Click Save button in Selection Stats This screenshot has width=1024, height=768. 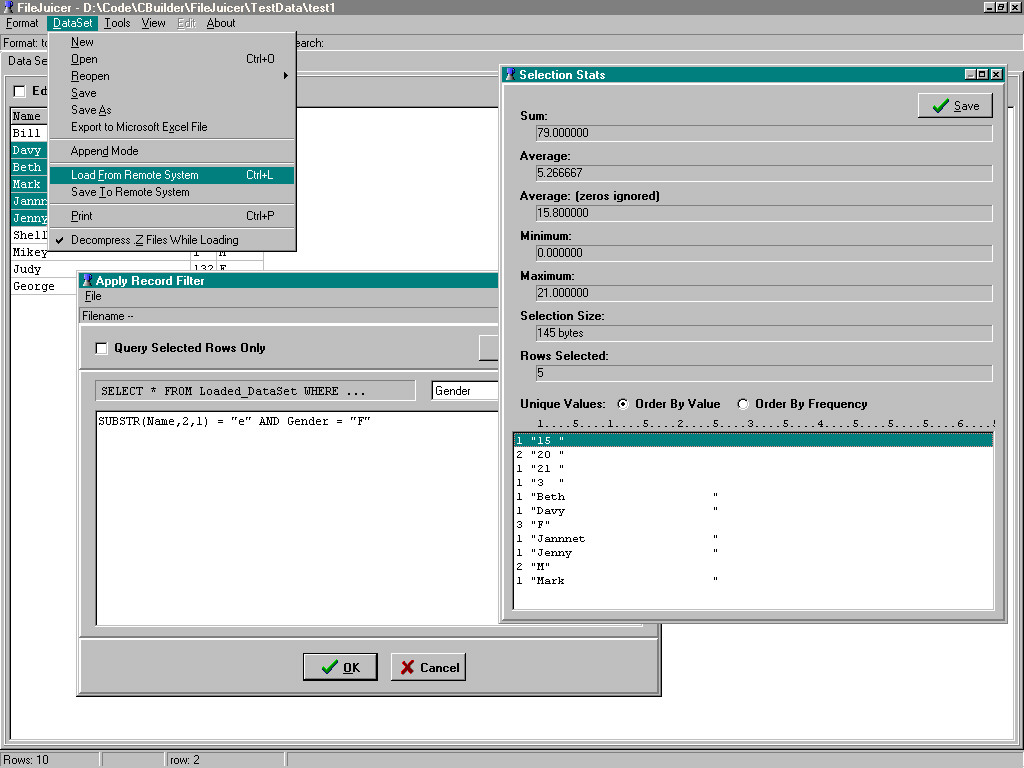(x=955, y=106)
